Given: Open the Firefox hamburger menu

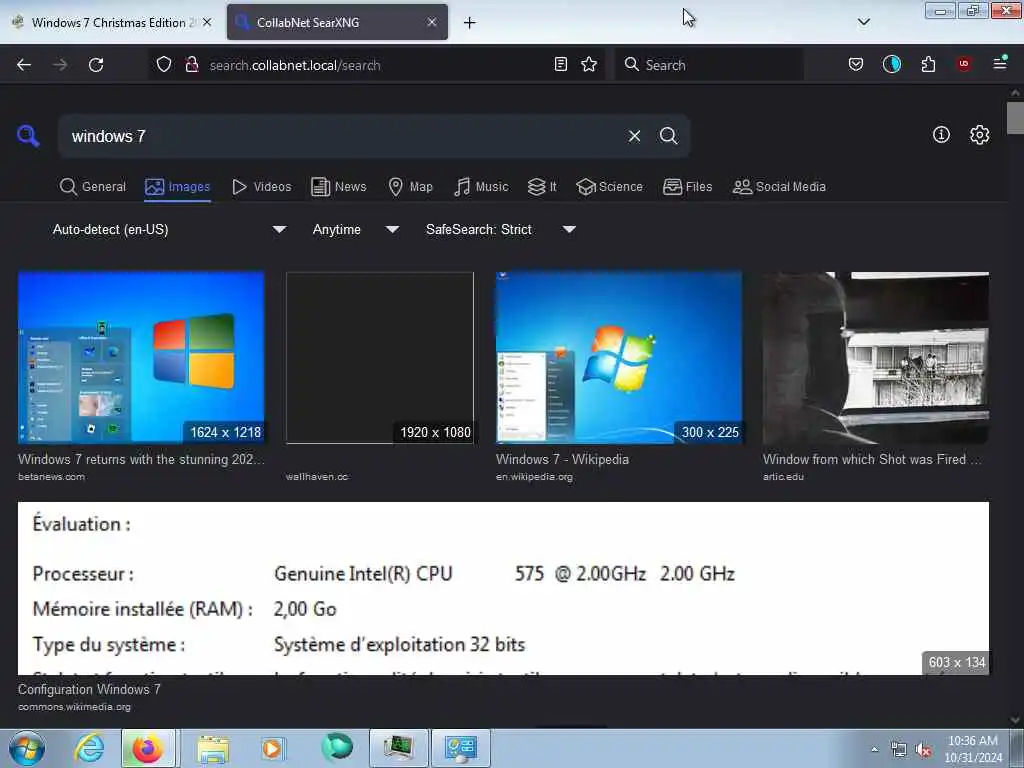Looking at the screenshot, I should click(x=1000, y=63).
